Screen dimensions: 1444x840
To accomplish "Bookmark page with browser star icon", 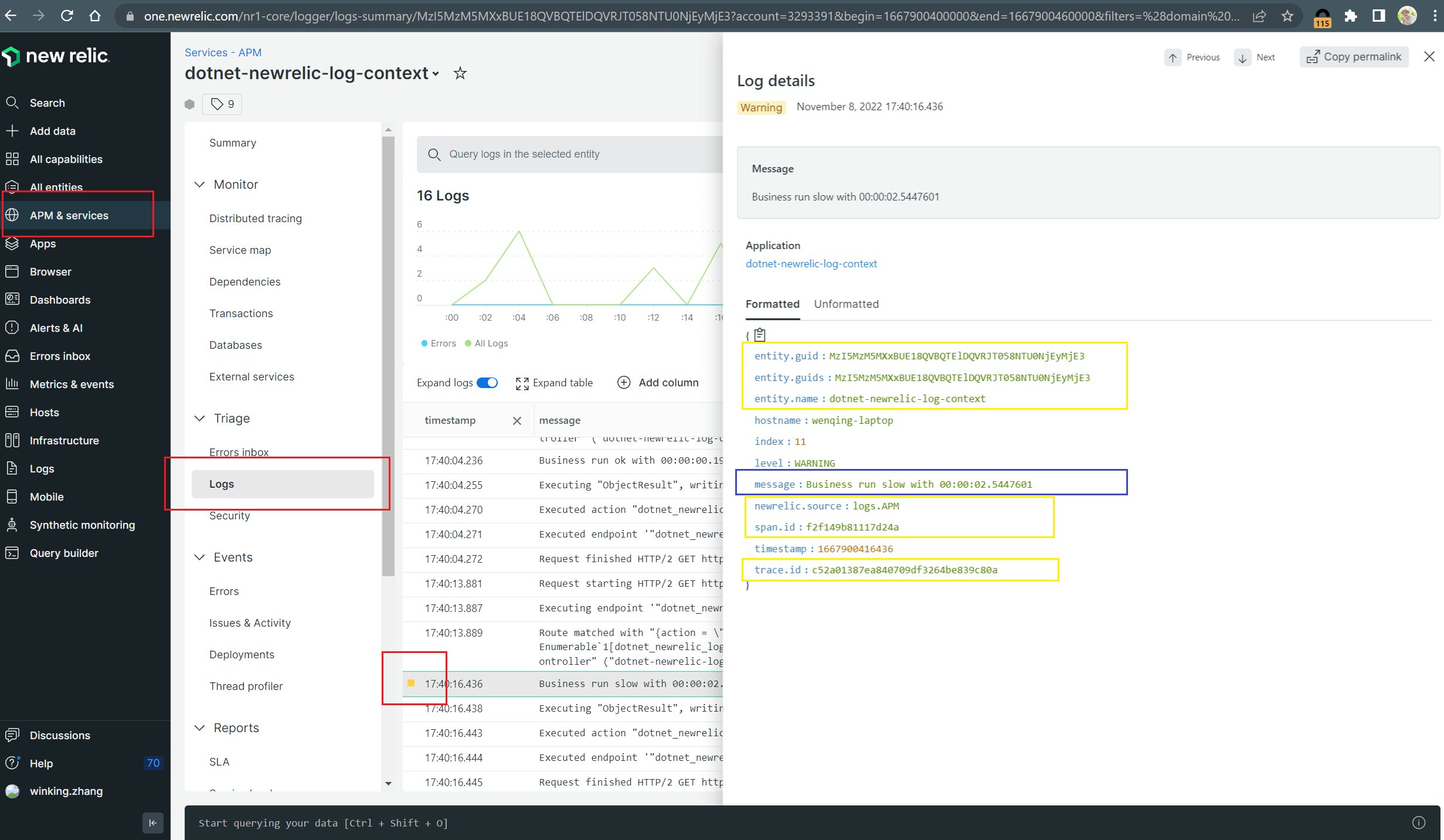I will 1287,16.
